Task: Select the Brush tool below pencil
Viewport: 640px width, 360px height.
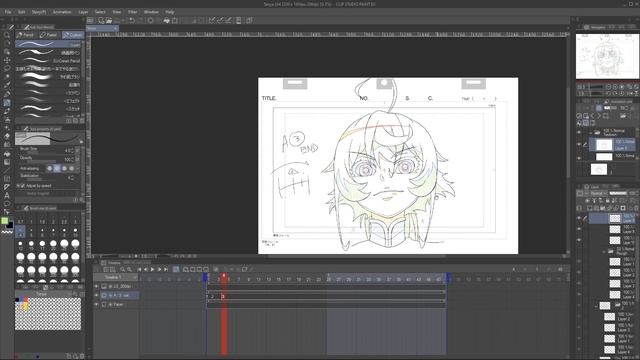Action: (7, 111)
